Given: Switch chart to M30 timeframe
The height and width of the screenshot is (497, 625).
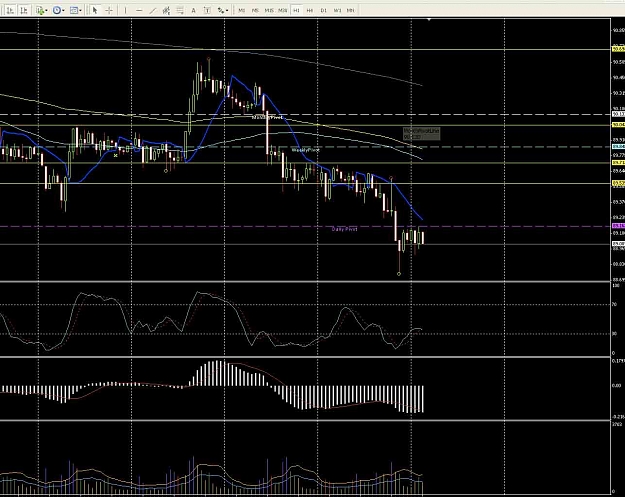Looking at the screenshot, I should 283,10.
